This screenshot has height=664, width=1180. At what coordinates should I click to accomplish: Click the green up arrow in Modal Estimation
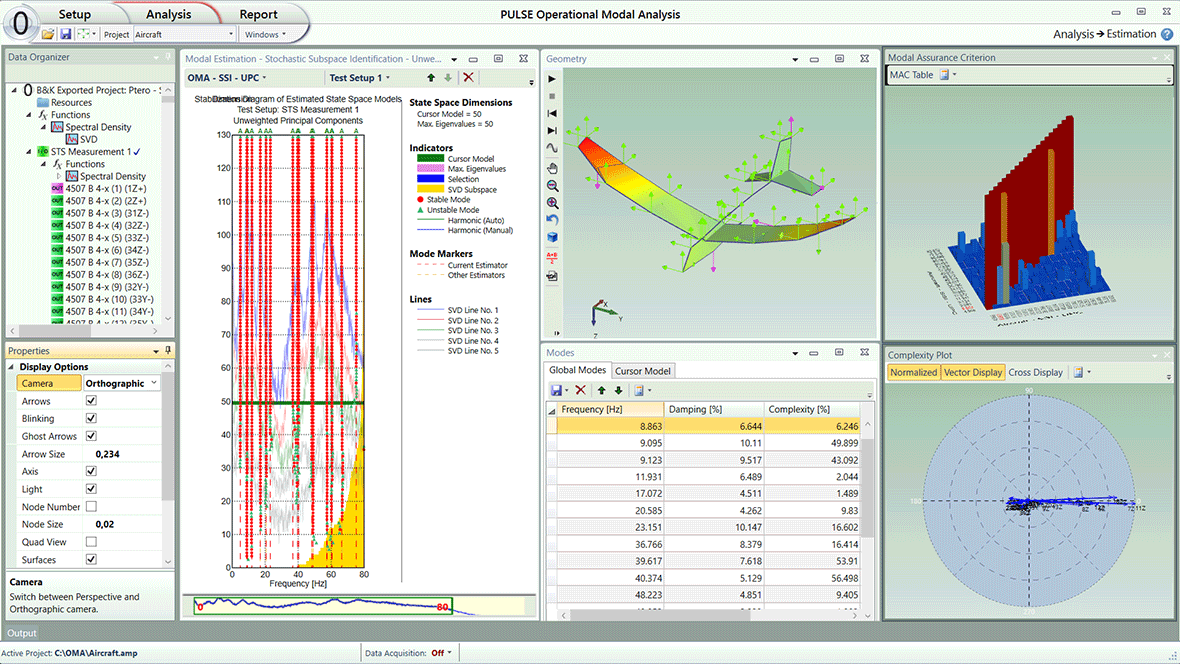point(431,78)
